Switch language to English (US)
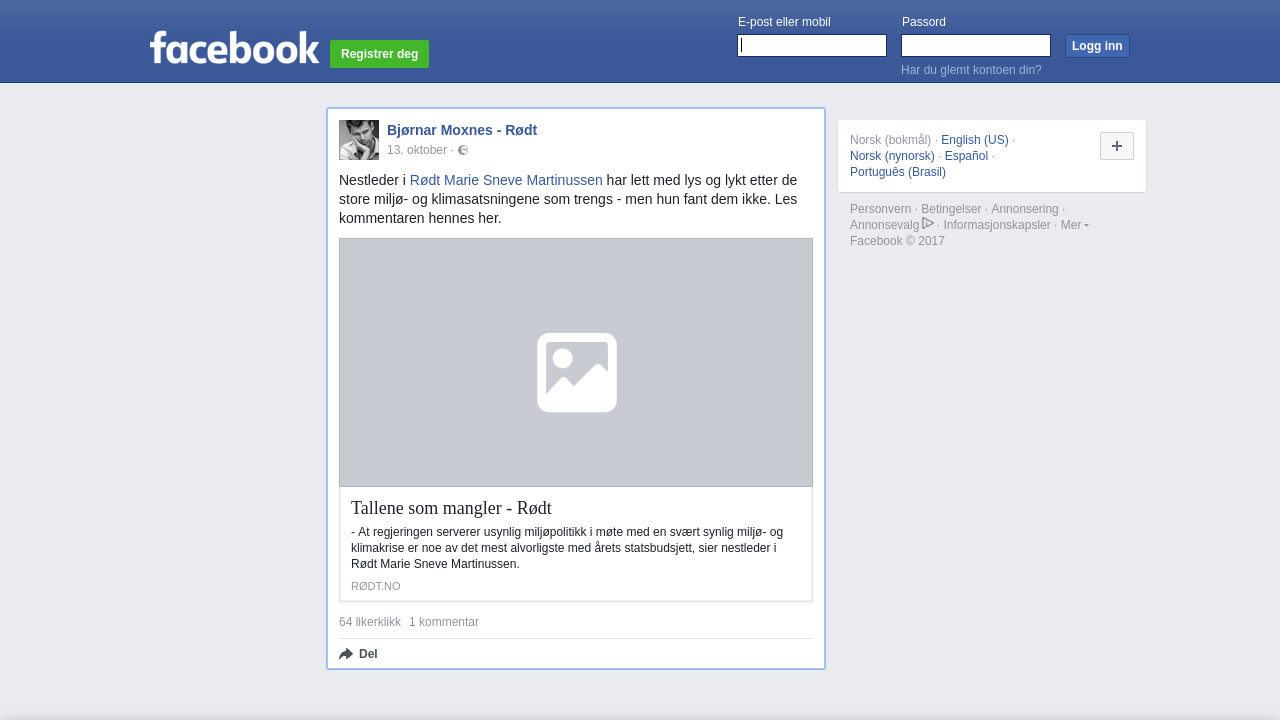This screenshot has height=720, width=1280. (x=975, y=140)
